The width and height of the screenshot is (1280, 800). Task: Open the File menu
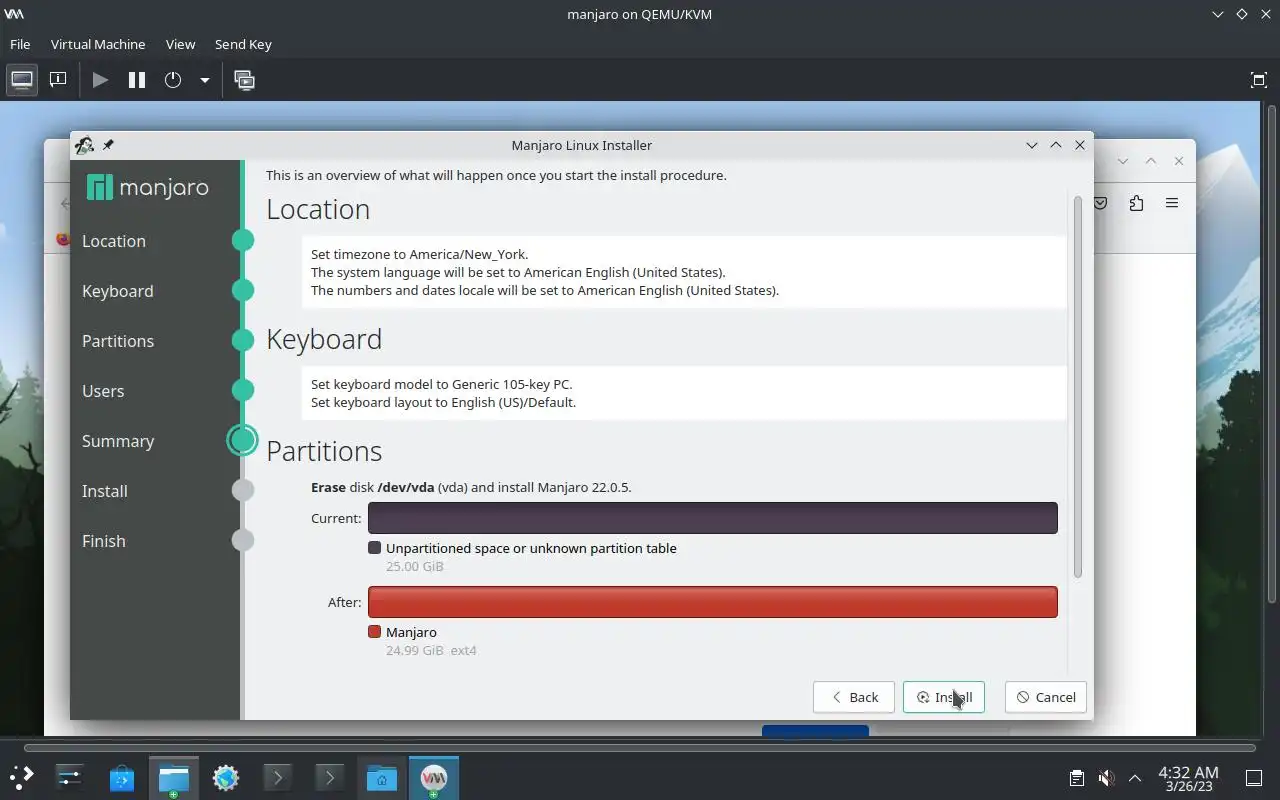coord(20,44)
